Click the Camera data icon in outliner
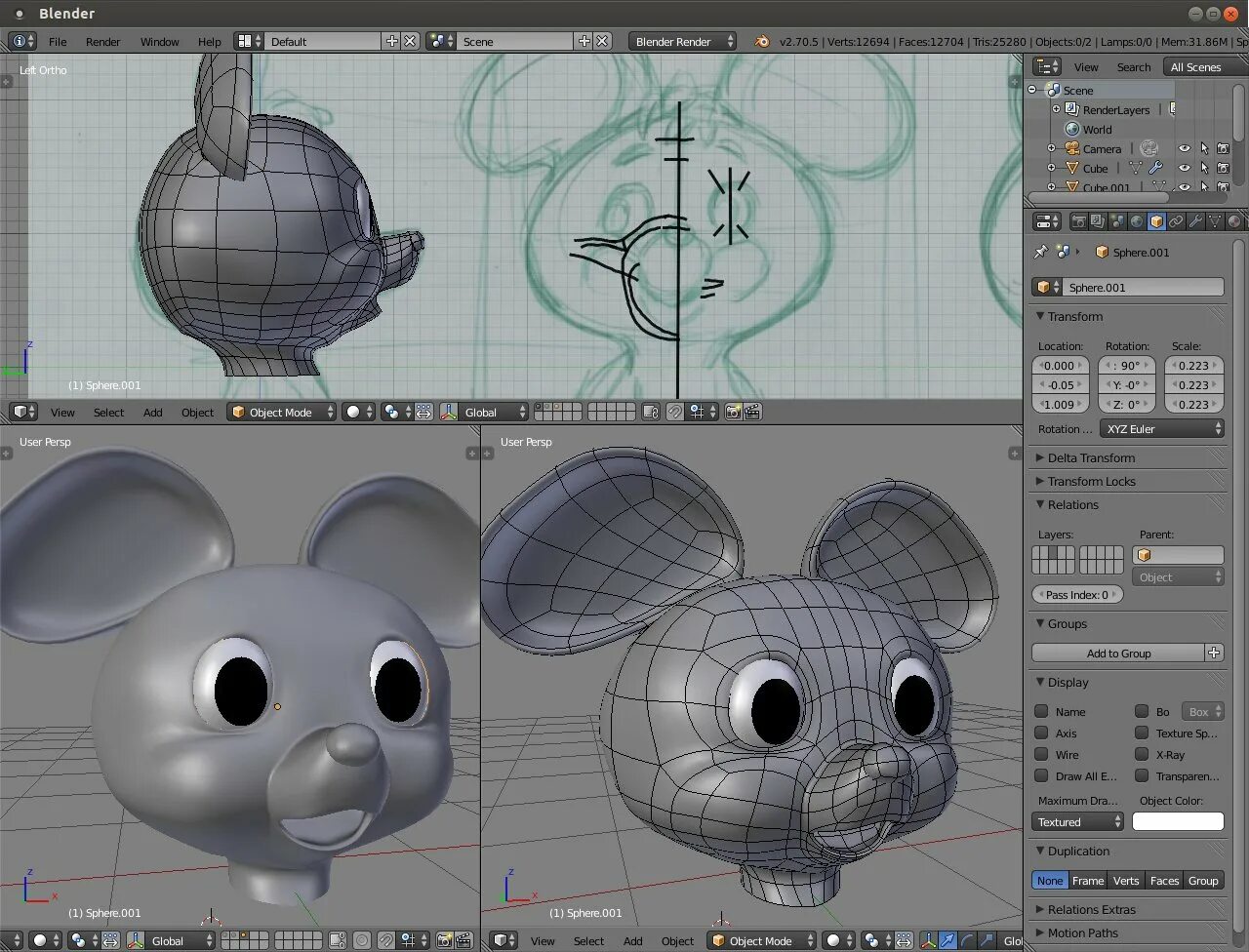 point(1149,148)
